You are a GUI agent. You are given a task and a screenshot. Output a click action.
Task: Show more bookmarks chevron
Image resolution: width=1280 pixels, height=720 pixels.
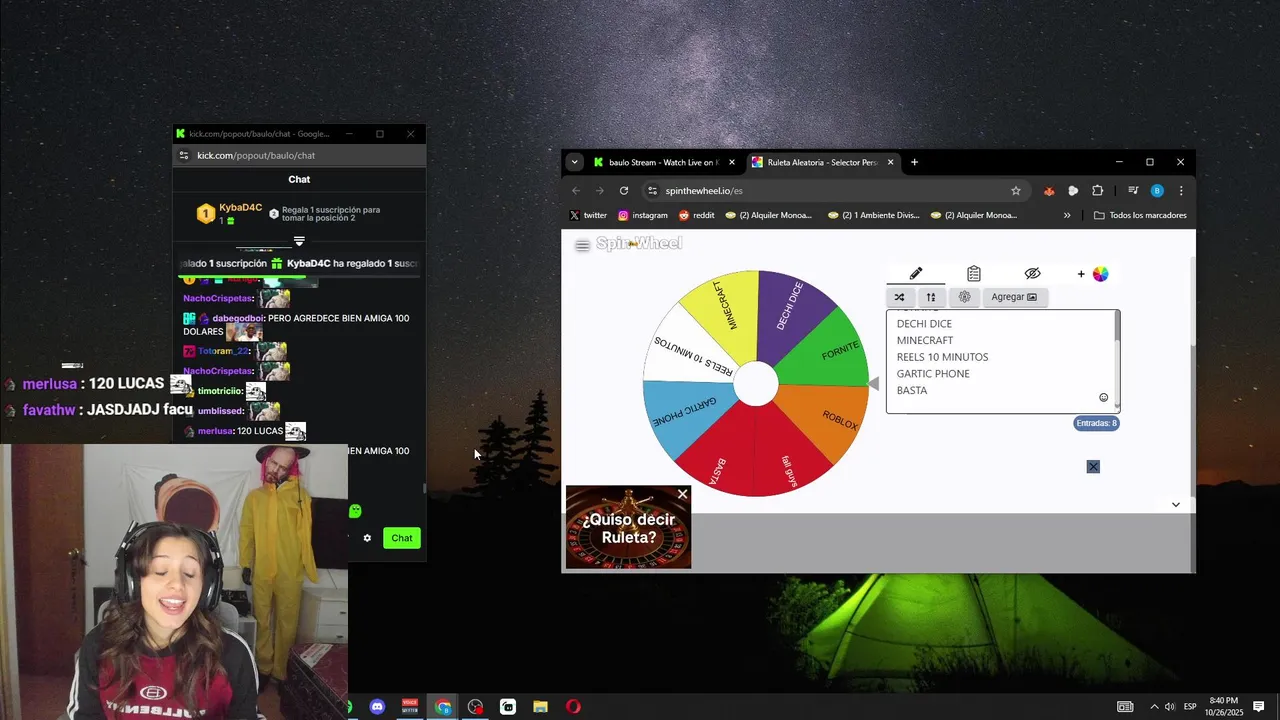[1067, 215]
